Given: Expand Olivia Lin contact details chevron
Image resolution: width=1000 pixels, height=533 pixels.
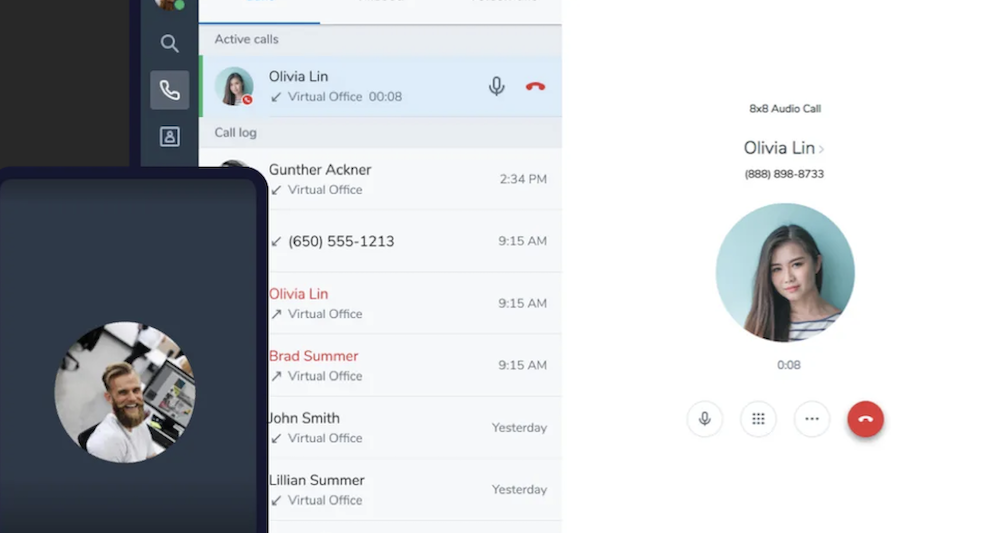Looking at the screenshot, I should [821, 149].
